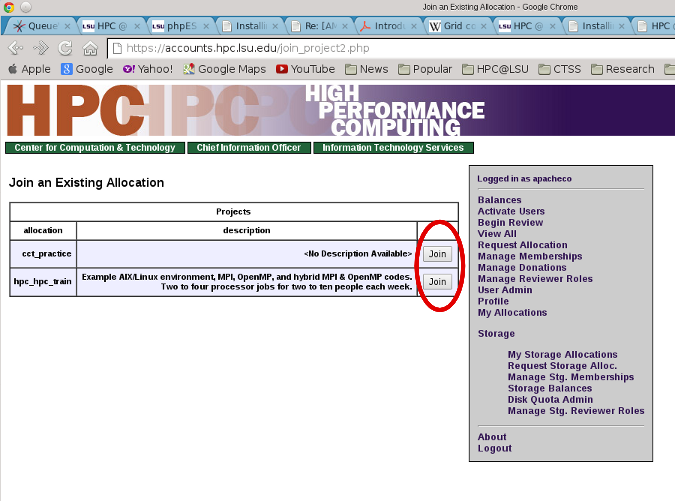Click the HPC logo banner
The image size is (675, 501).
[x=340, y=110]
